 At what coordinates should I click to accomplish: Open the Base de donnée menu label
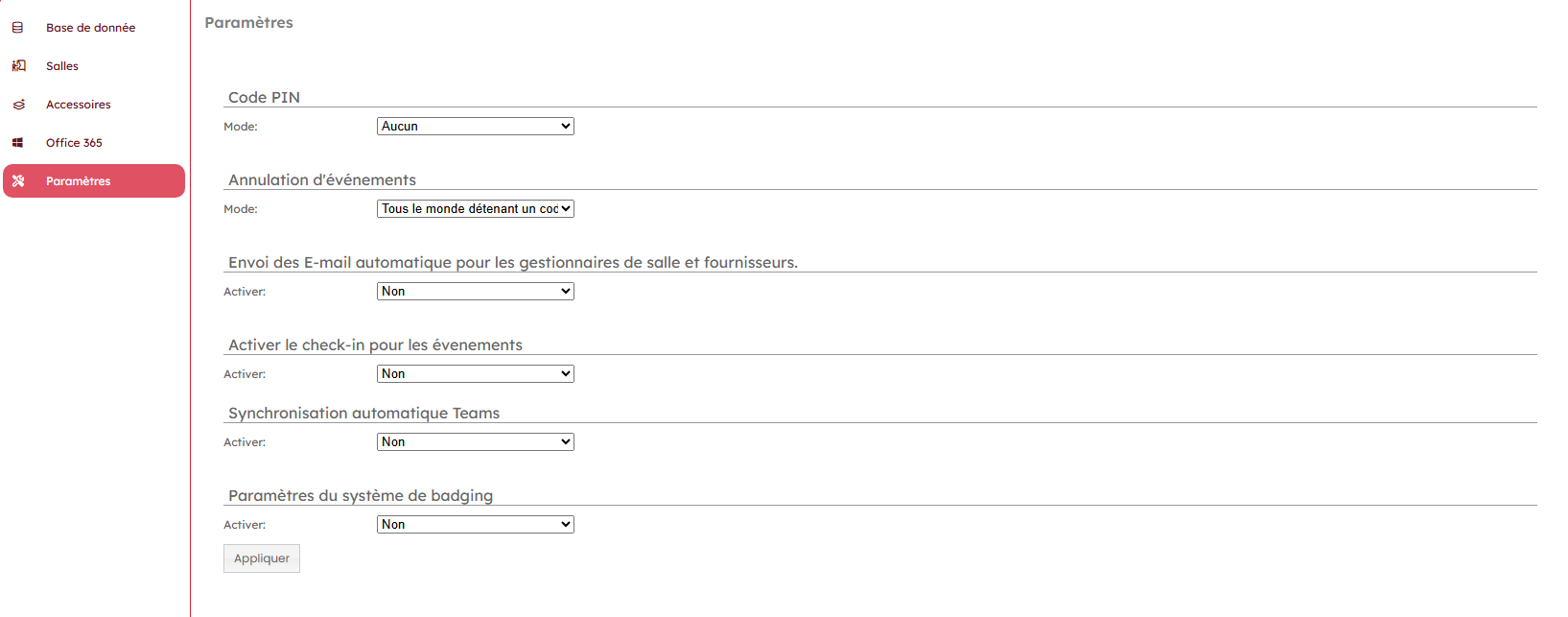[90, 28]
